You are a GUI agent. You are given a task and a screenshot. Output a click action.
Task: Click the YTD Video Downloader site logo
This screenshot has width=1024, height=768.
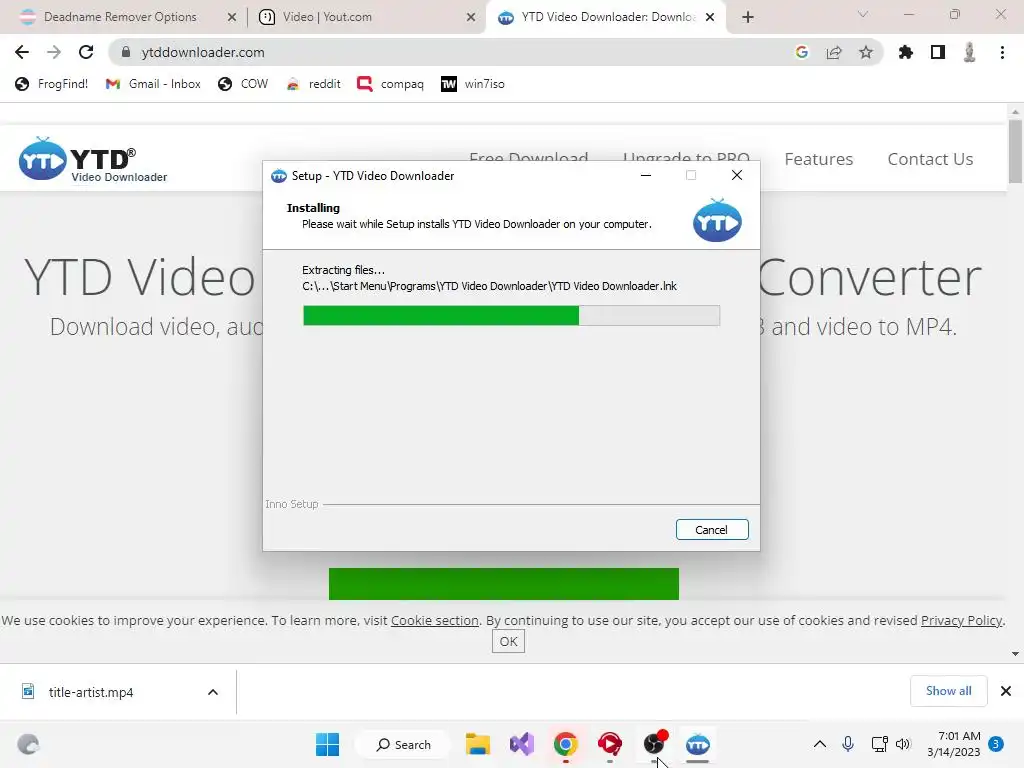[x=93, y=160]
